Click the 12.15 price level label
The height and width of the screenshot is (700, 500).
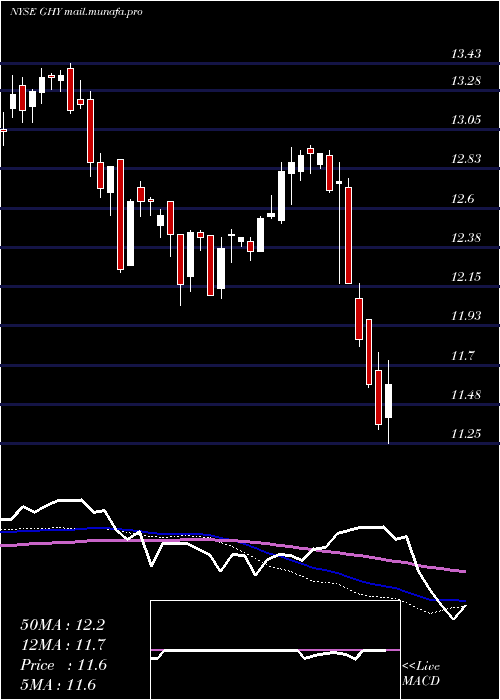466,276
